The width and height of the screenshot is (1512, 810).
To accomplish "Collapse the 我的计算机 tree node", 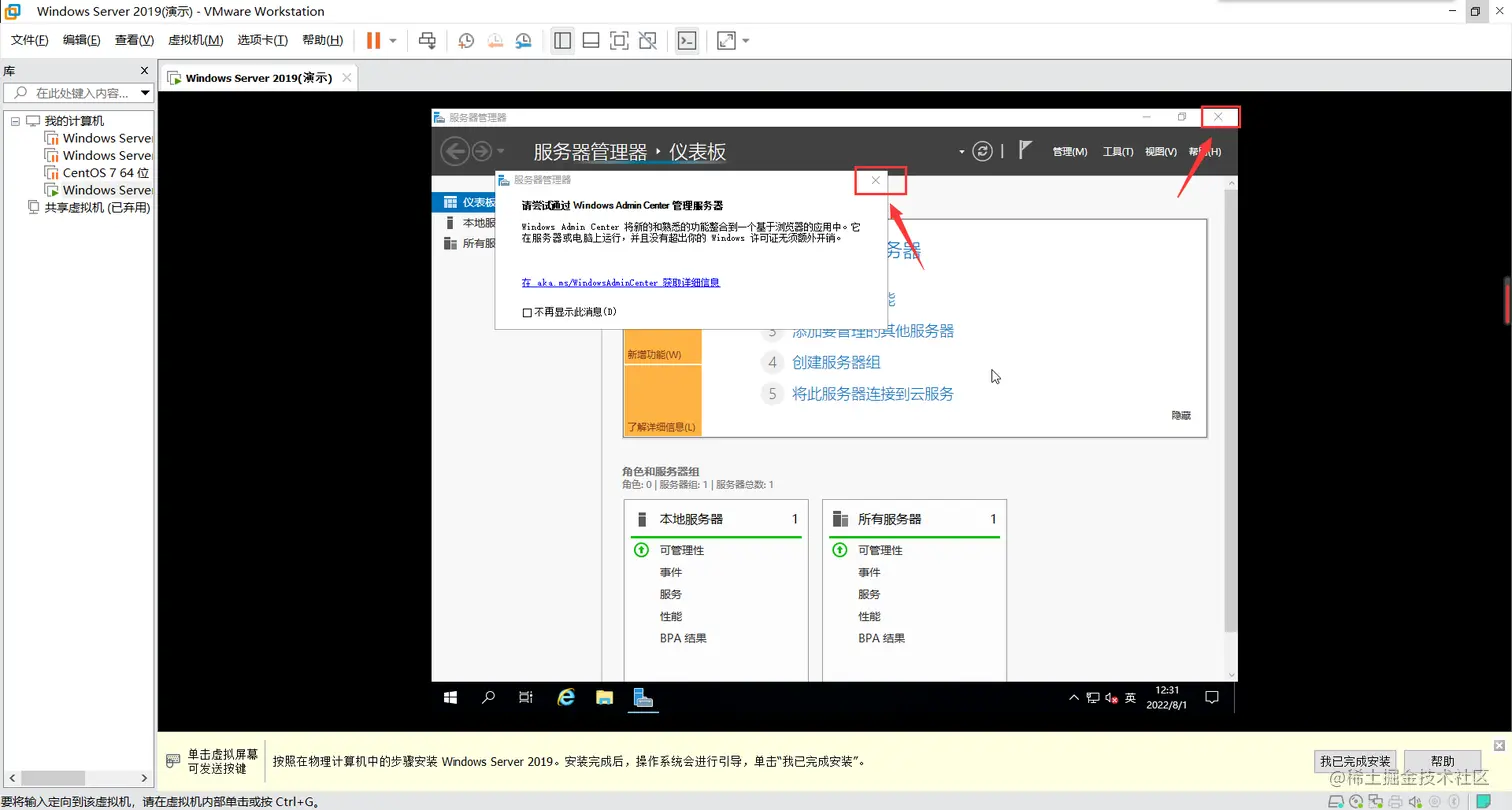I will click(x=17, y=120).
